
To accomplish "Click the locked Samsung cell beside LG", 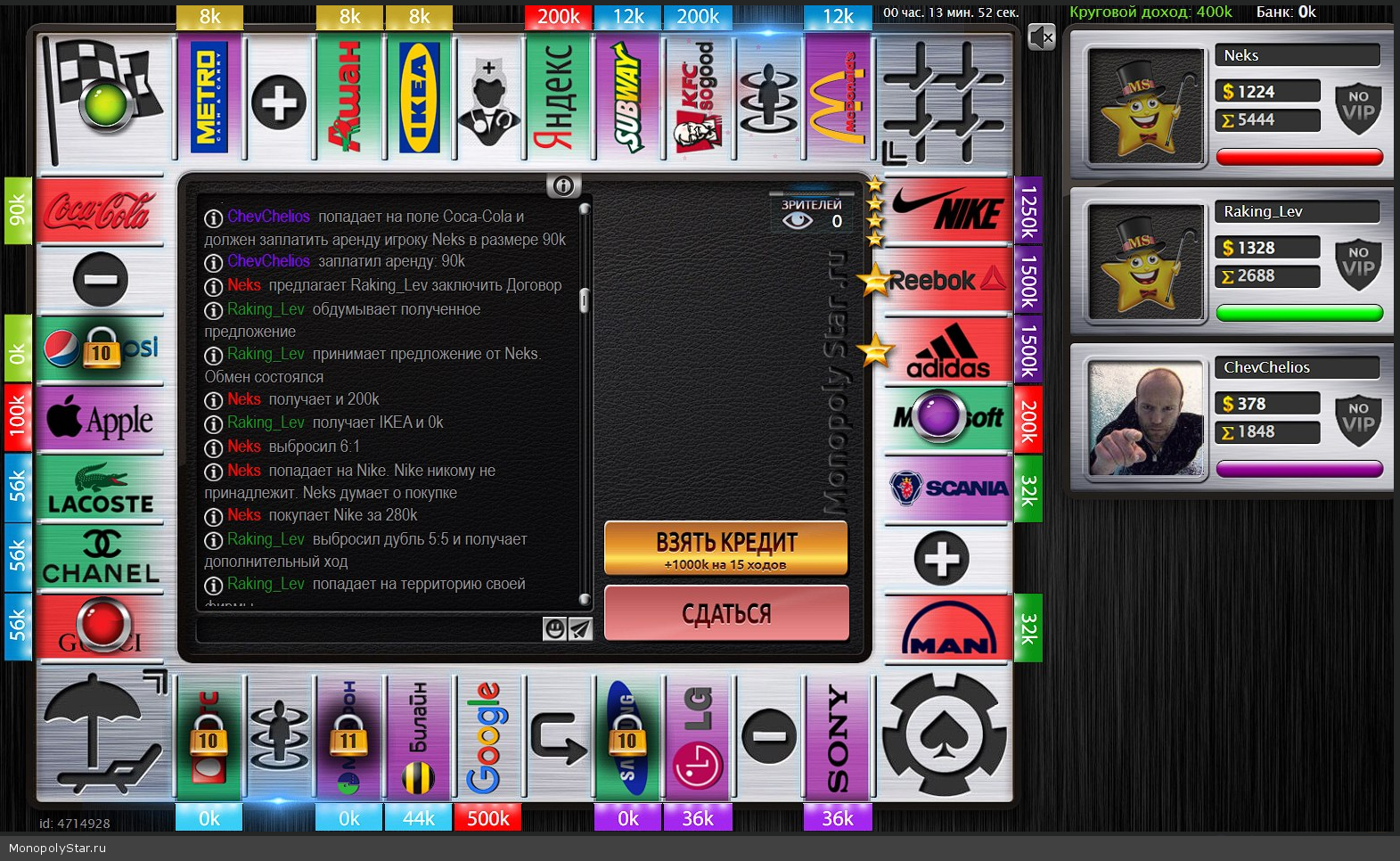I will tap(627, 738).
